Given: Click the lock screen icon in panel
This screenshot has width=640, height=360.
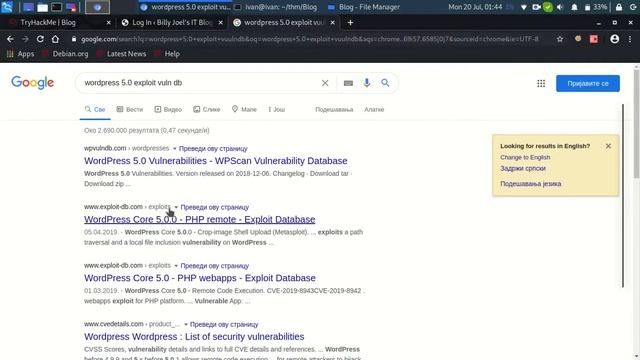Looking at the screenshot, I should (x=619, y=7).
